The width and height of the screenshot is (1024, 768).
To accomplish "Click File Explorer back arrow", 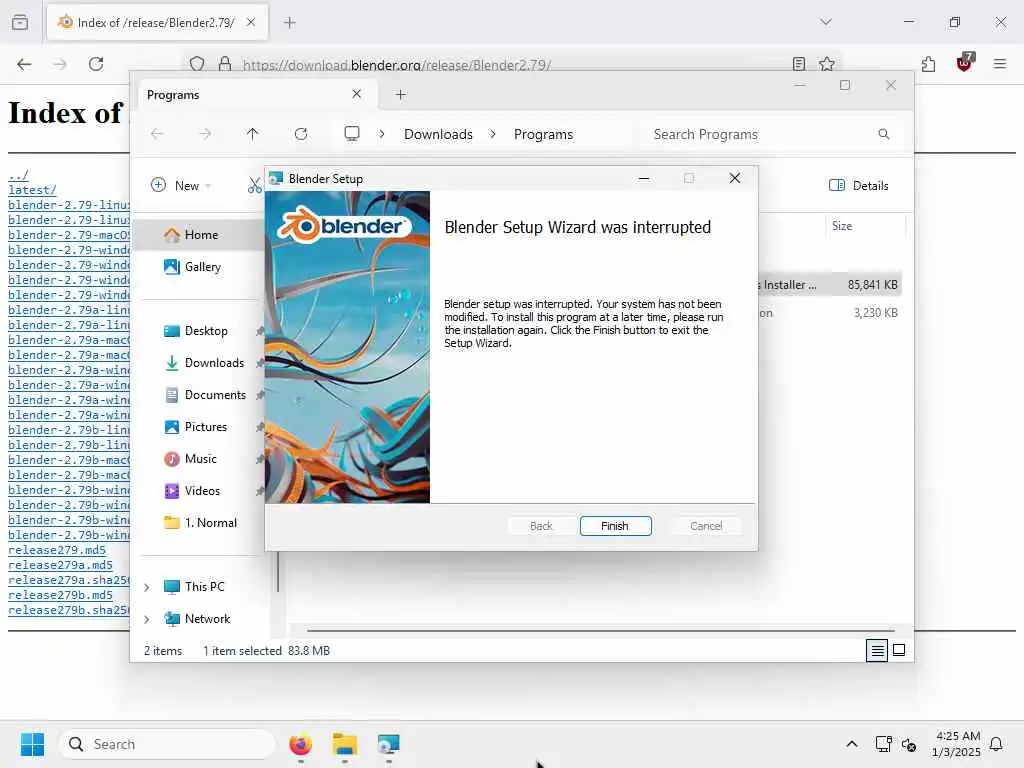I will click(157, 134).
